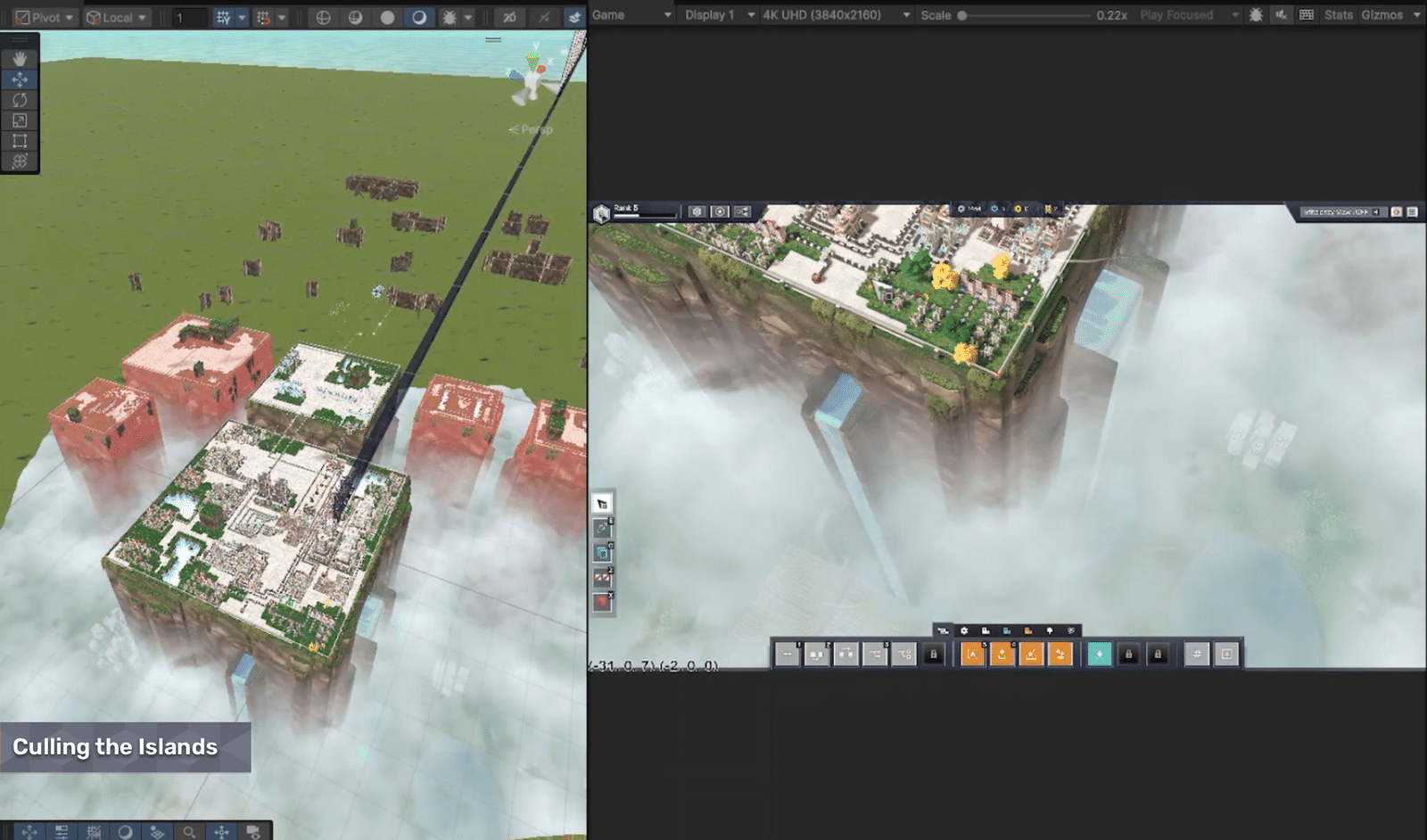Open the Display 1 dropdown

(x=719, y=15)
